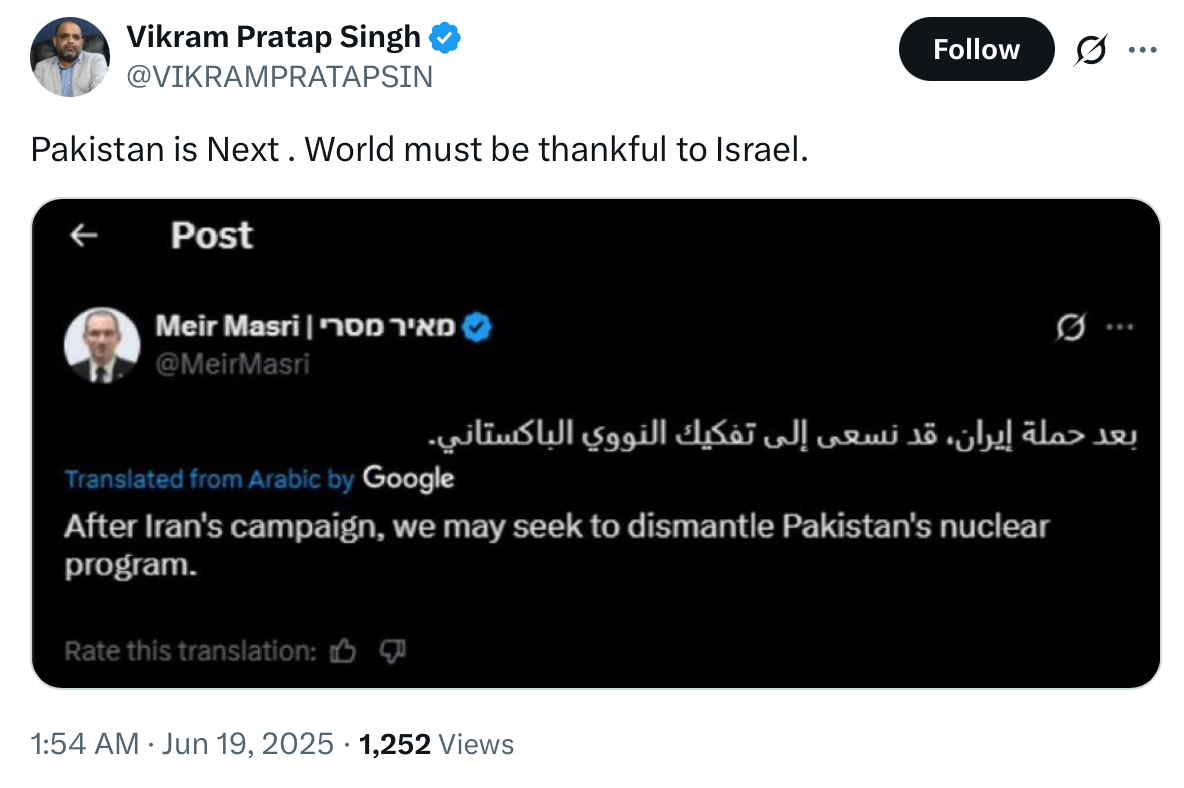Click the Grok icon beside Follow
This screenshot has height=788, width=1184.
[x=1090, y=50]
